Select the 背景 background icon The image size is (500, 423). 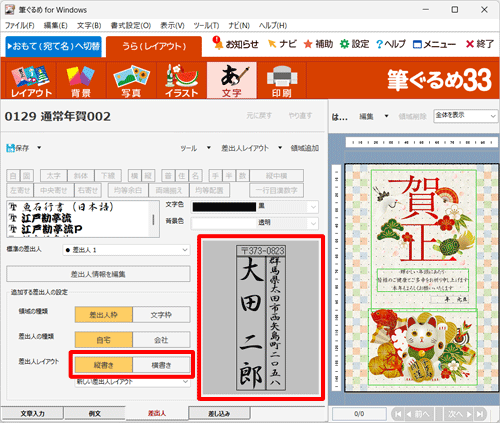pos(81,80)
